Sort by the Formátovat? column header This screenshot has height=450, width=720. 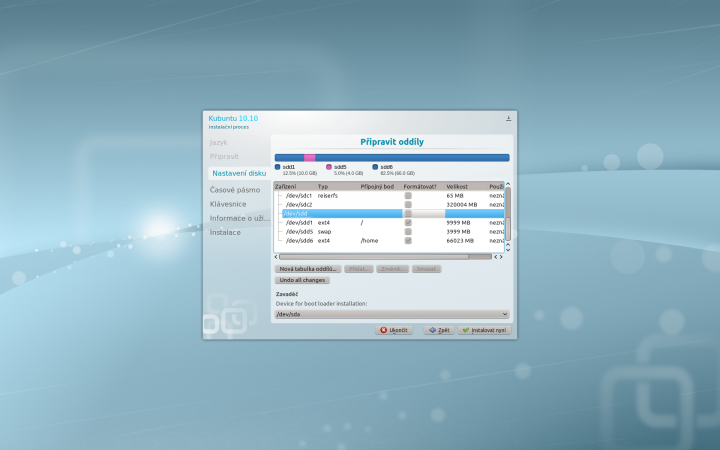[423, 186]
